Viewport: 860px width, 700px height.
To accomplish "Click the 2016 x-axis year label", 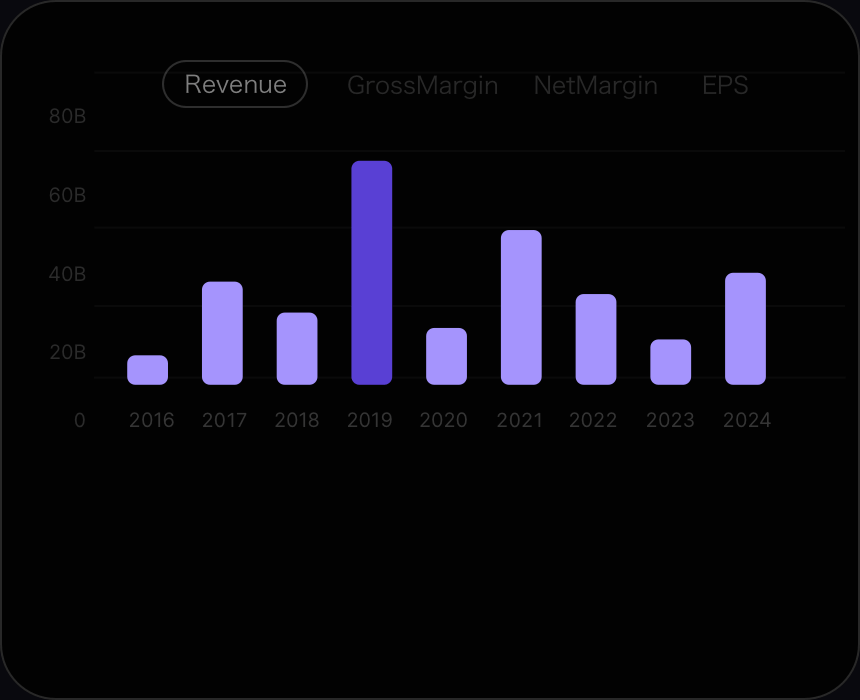I will (151, 420).
